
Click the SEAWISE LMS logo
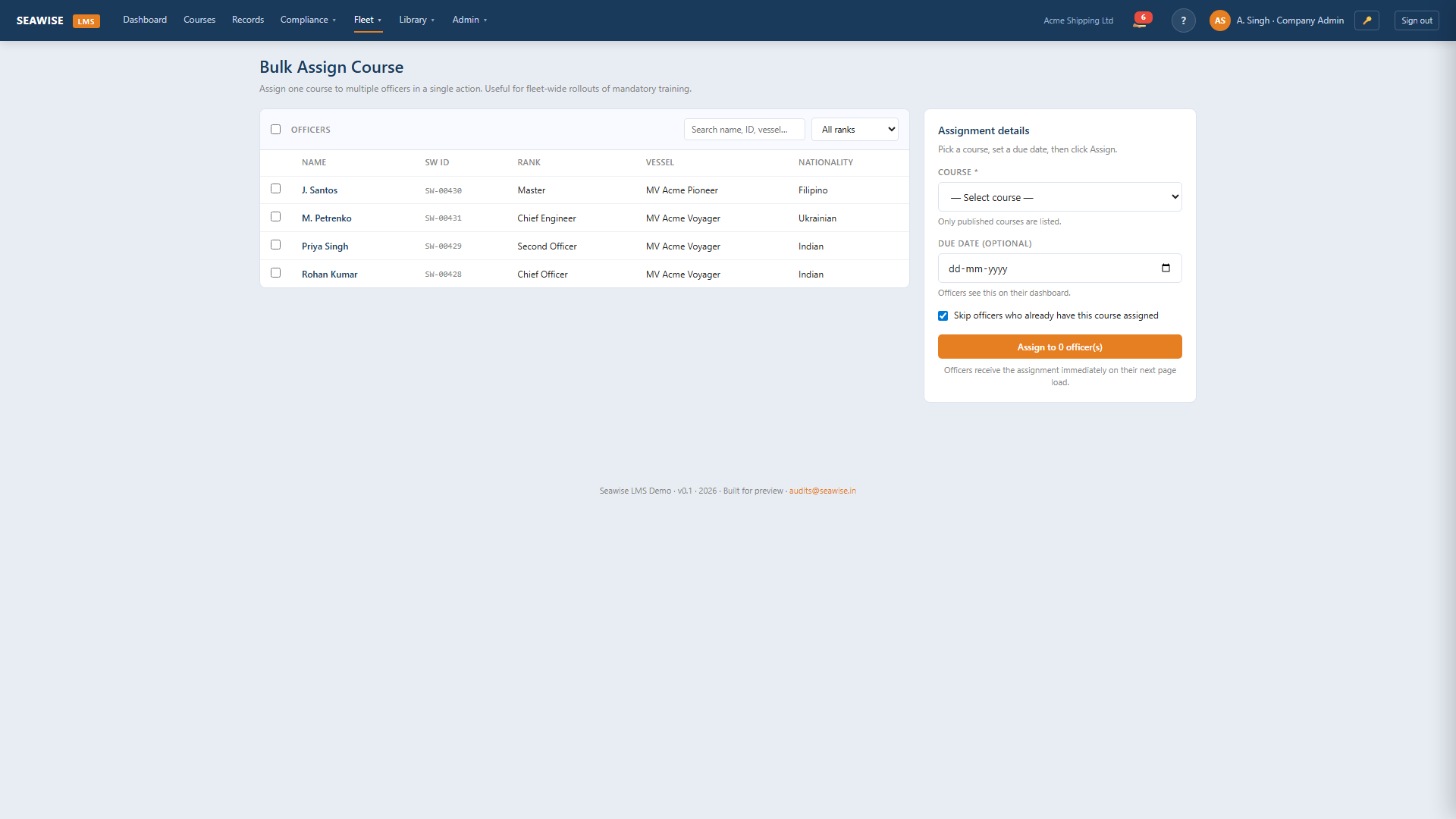click(x=58, y=20)
